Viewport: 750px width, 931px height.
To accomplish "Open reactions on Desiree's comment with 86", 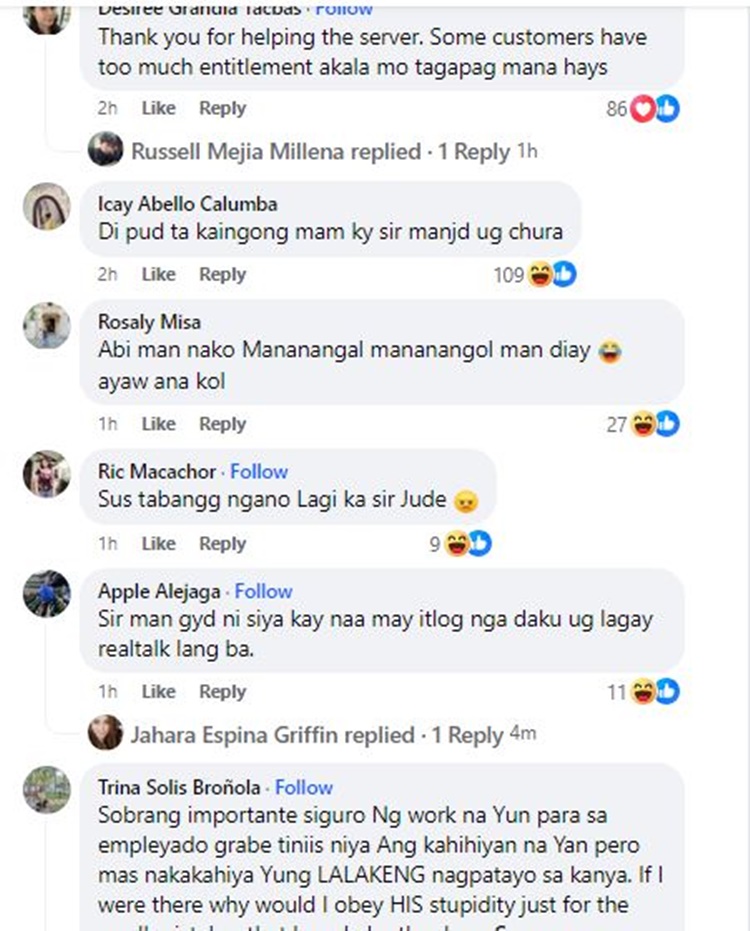I will [643, 109].
